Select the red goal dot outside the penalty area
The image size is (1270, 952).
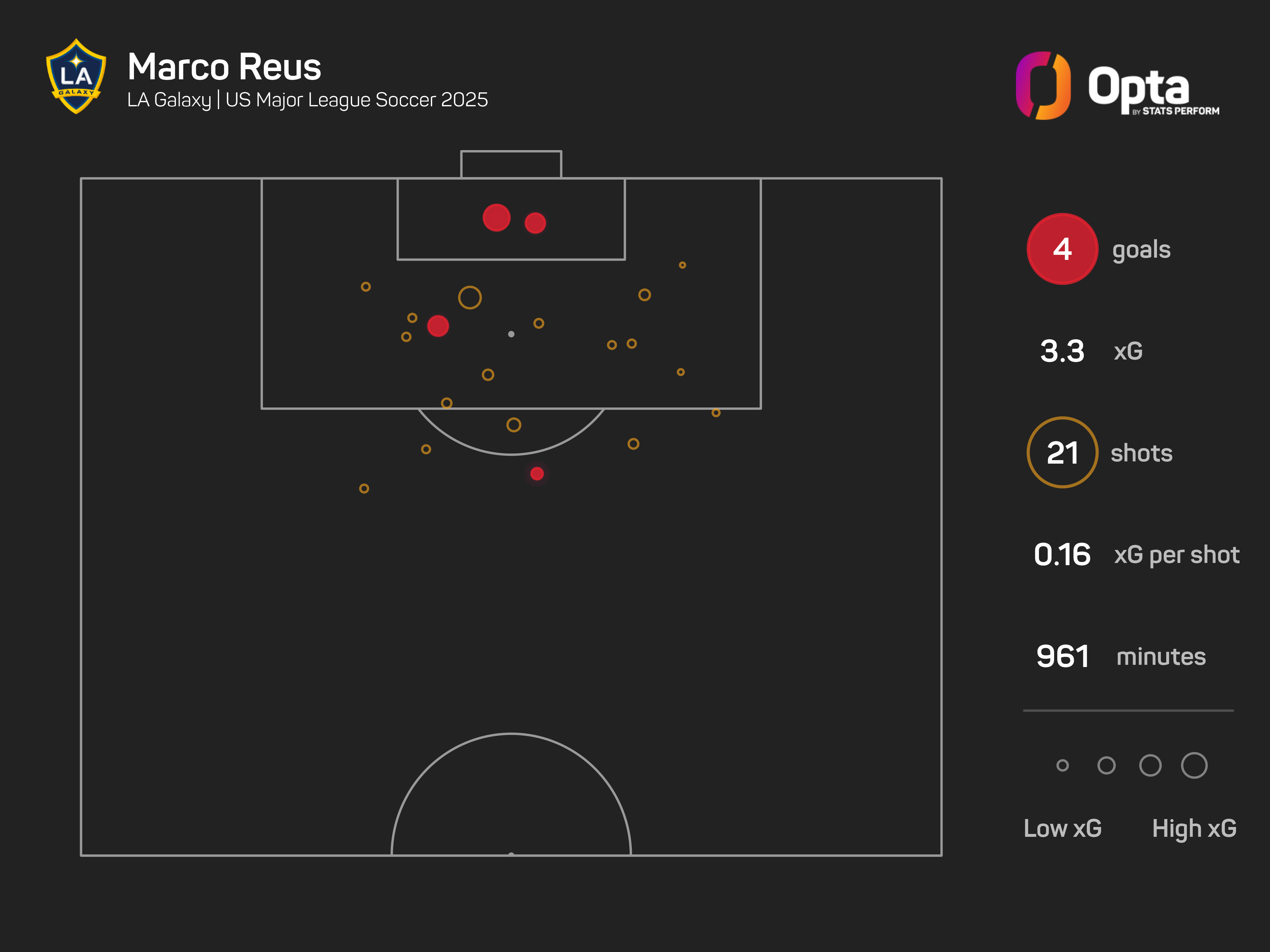(x=537, y=473)
